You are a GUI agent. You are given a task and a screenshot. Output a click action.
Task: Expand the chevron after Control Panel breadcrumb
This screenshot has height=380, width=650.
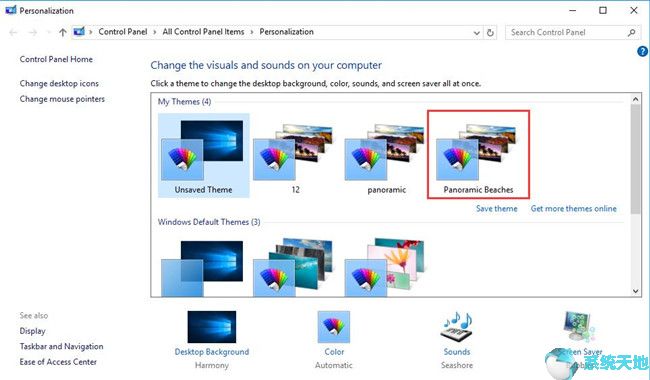155,32
